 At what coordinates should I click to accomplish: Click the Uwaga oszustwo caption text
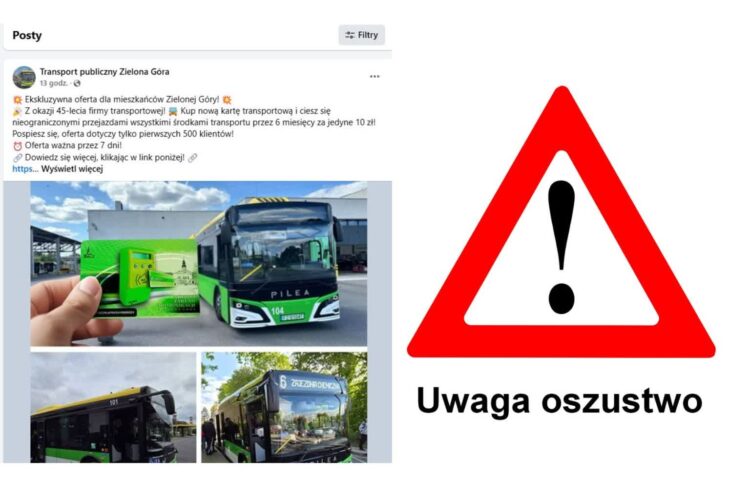(x=560, y=400)
